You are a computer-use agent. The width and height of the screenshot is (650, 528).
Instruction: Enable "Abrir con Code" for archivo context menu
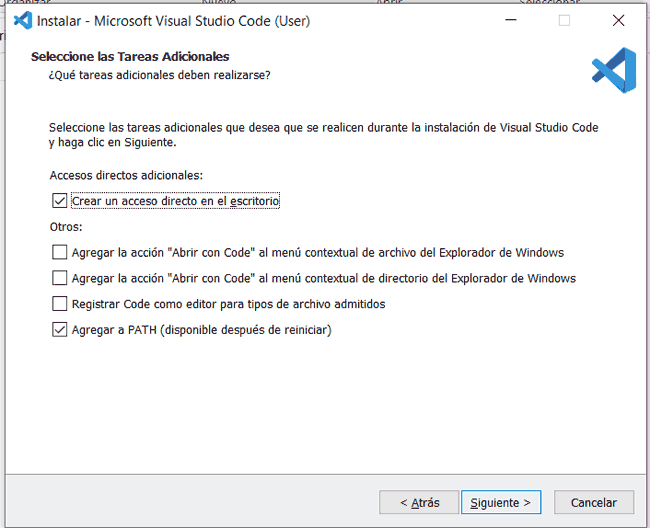[60, 252]
